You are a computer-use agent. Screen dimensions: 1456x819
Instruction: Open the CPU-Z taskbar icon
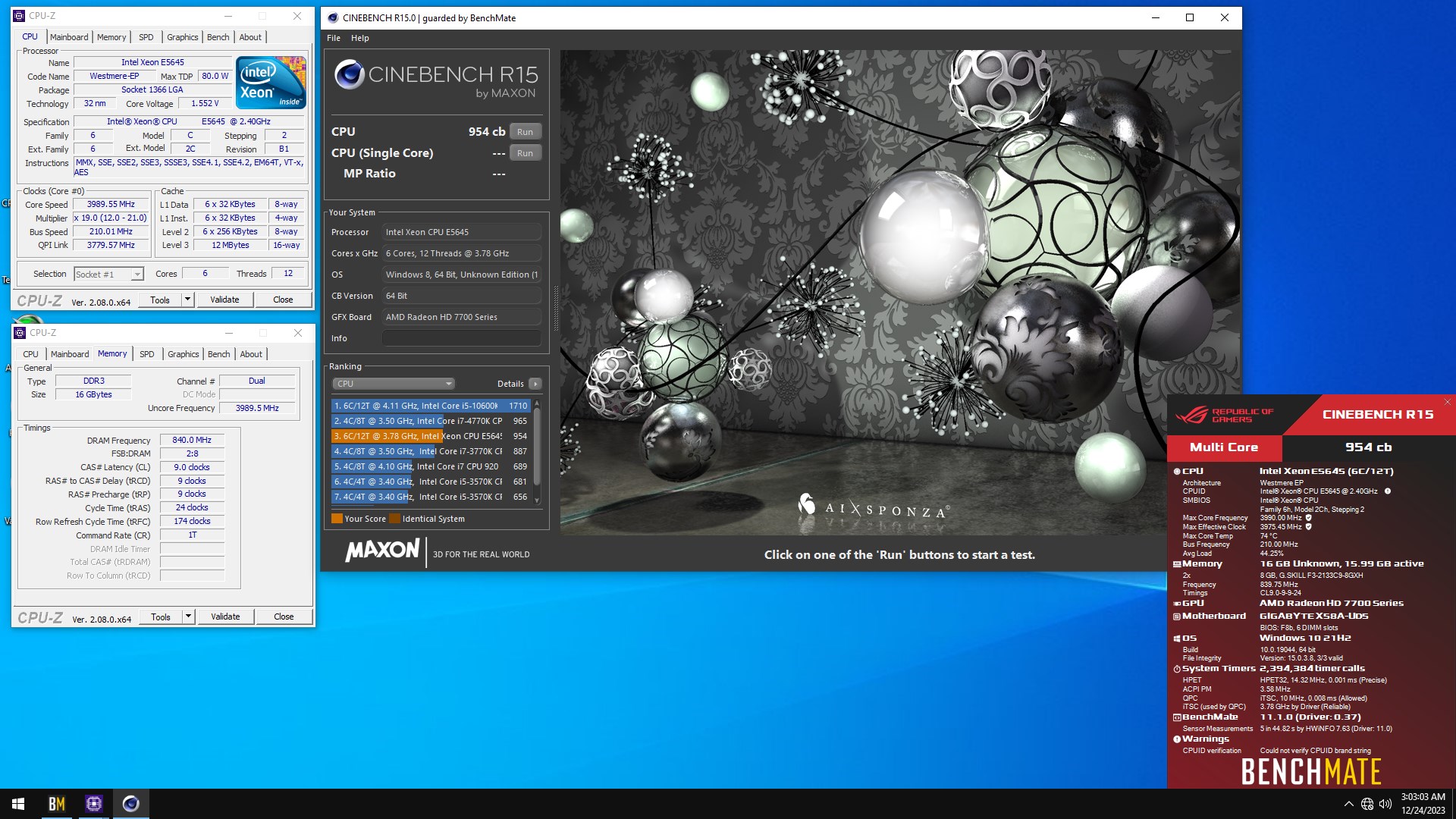click(94, 804)
